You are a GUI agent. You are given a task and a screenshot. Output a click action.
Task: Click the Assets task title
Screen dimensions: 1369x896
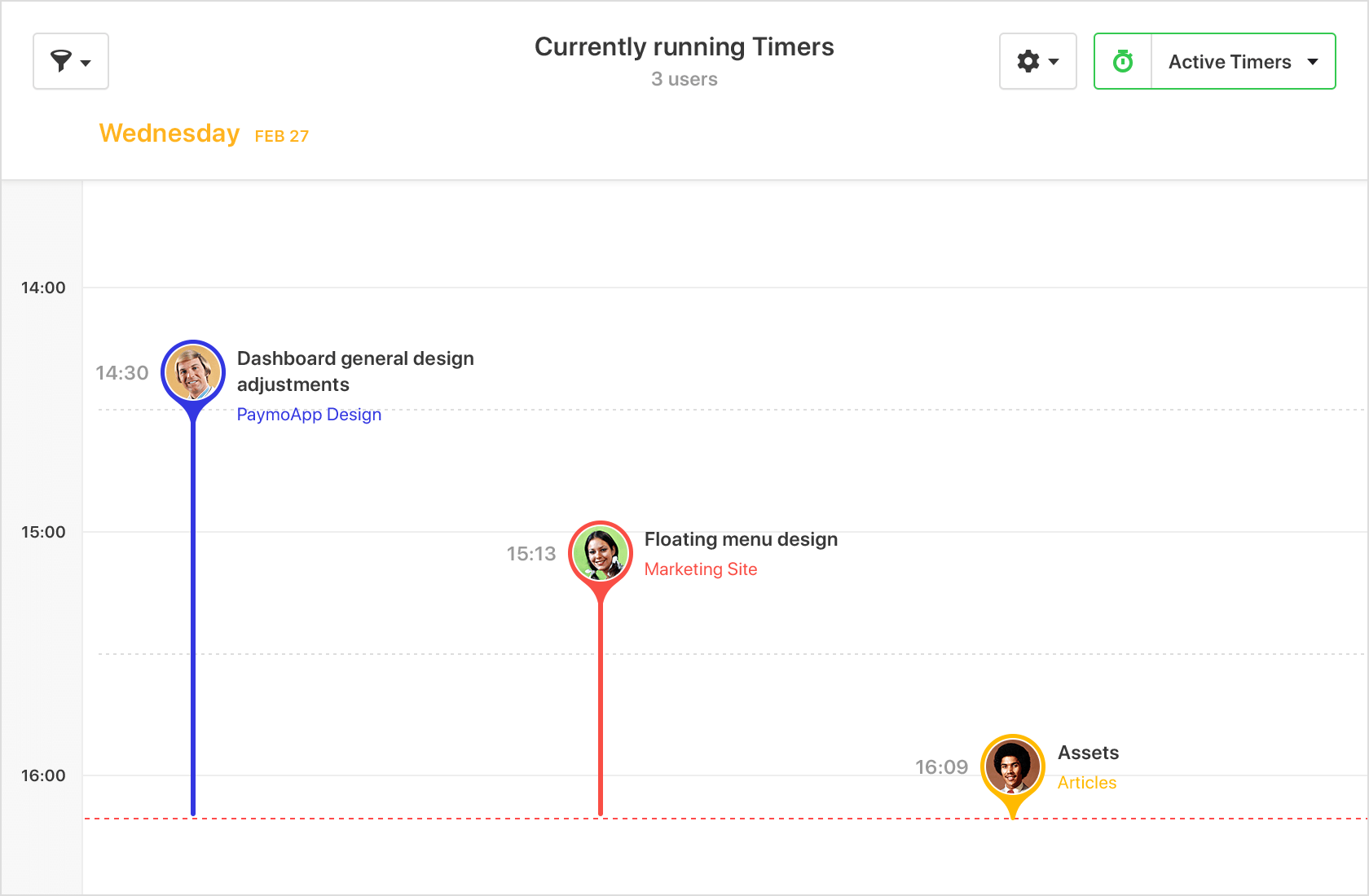coord(1088,753)
